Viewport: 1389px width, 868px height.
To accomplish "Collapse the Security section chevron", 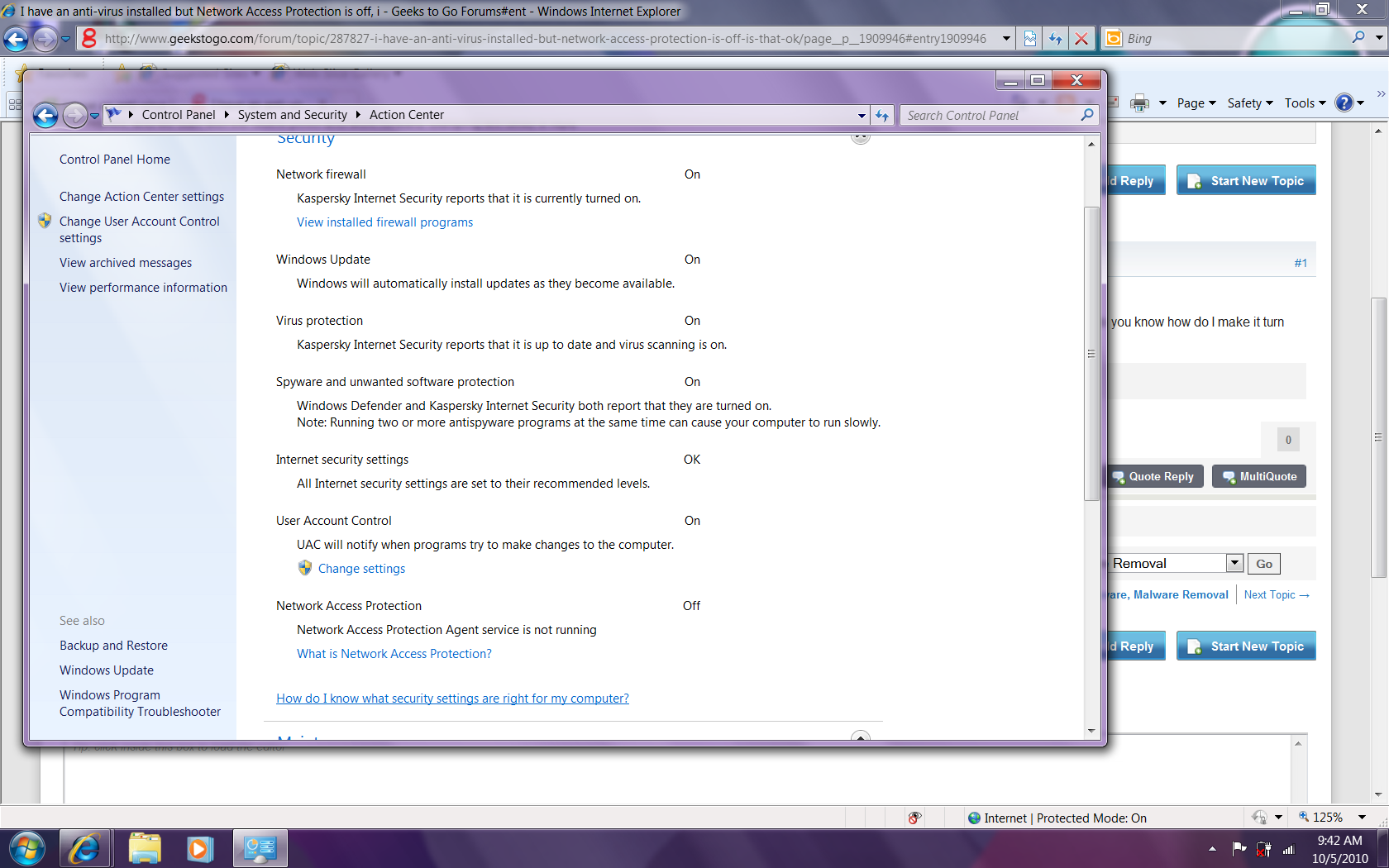I will (861, 139).
